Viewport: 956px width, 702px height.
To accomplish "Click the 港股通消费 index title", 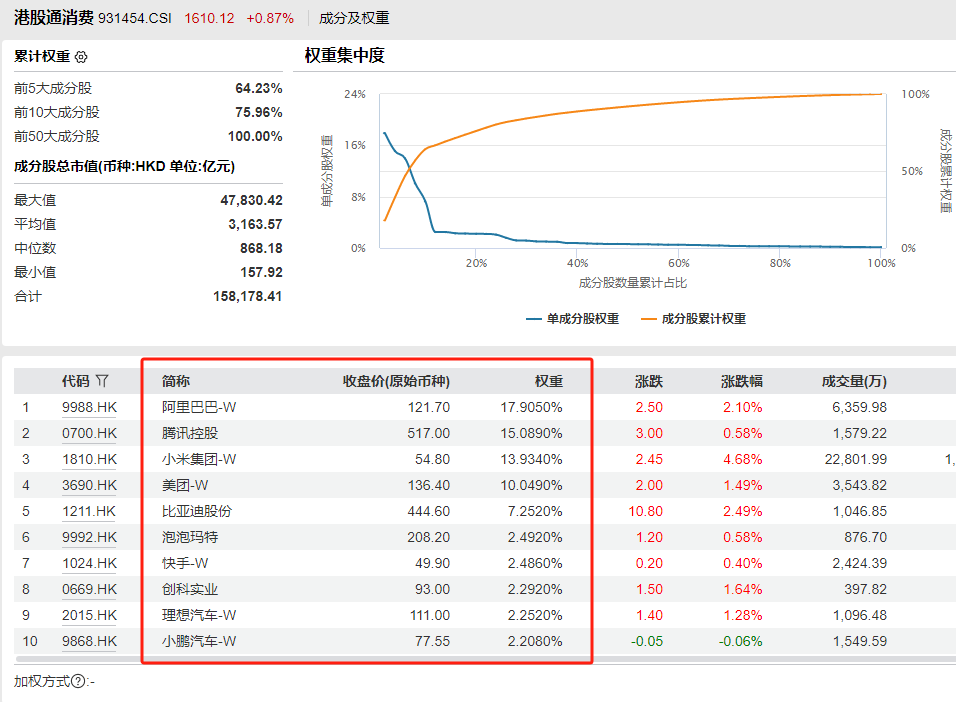I will click(x=54, y=18).
